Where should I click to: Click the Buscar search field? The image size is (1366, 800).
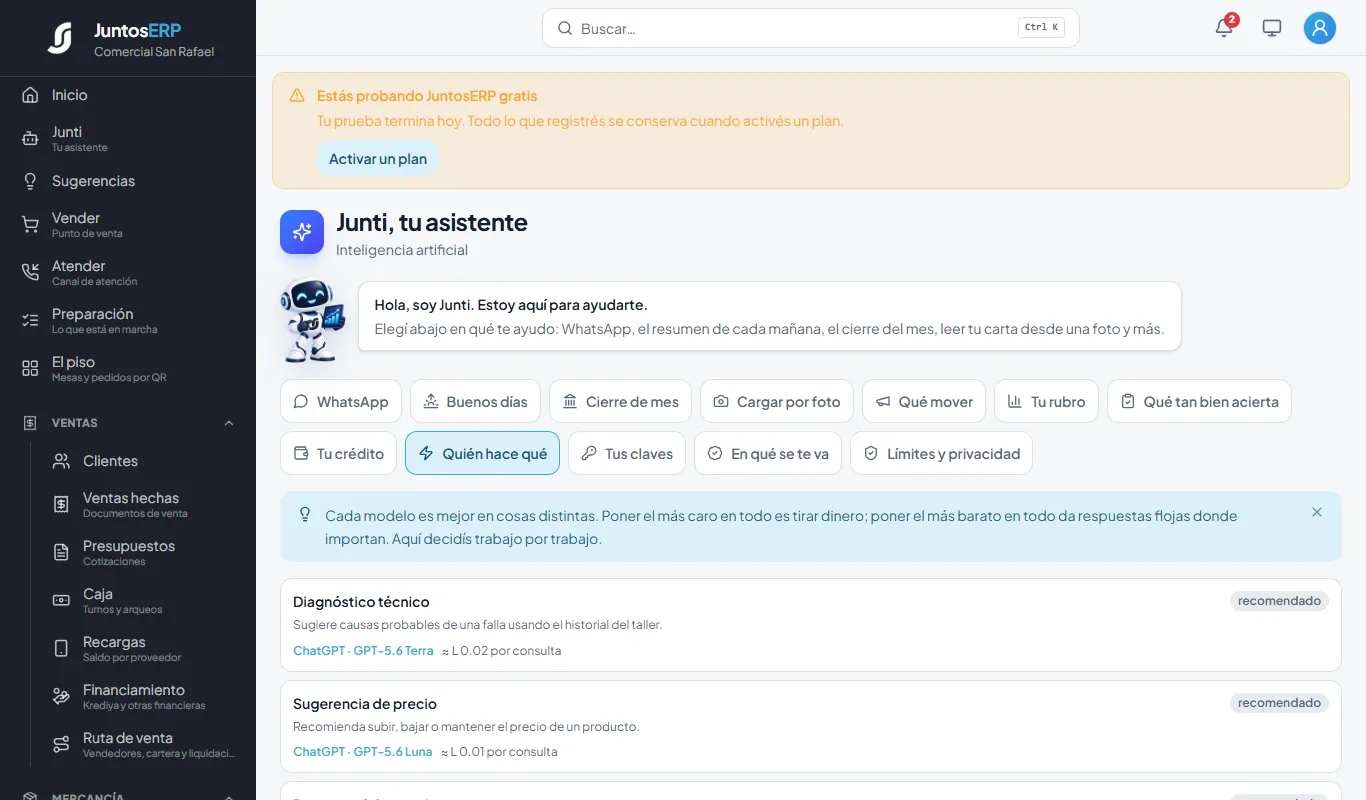pyautogui.click(x=811, y=28)
